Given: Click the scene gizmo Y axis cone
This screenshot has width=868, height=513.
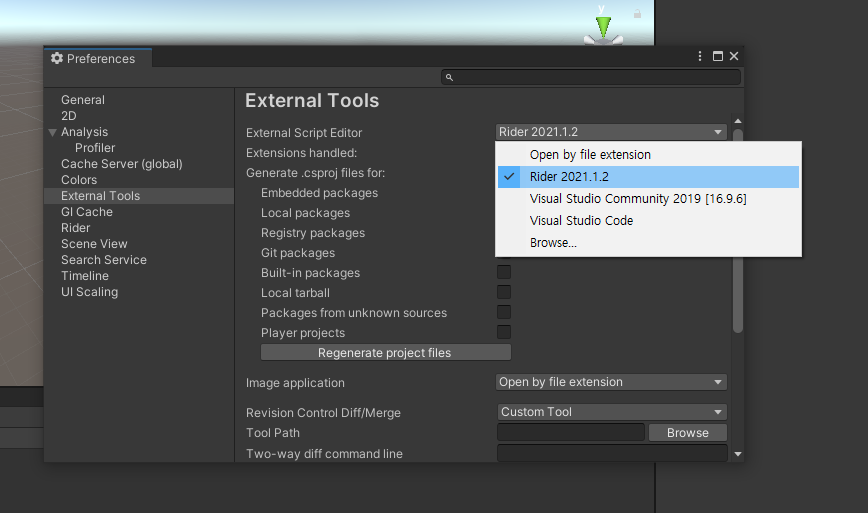Looking at the screenshot, I should [x=603, y=26].
